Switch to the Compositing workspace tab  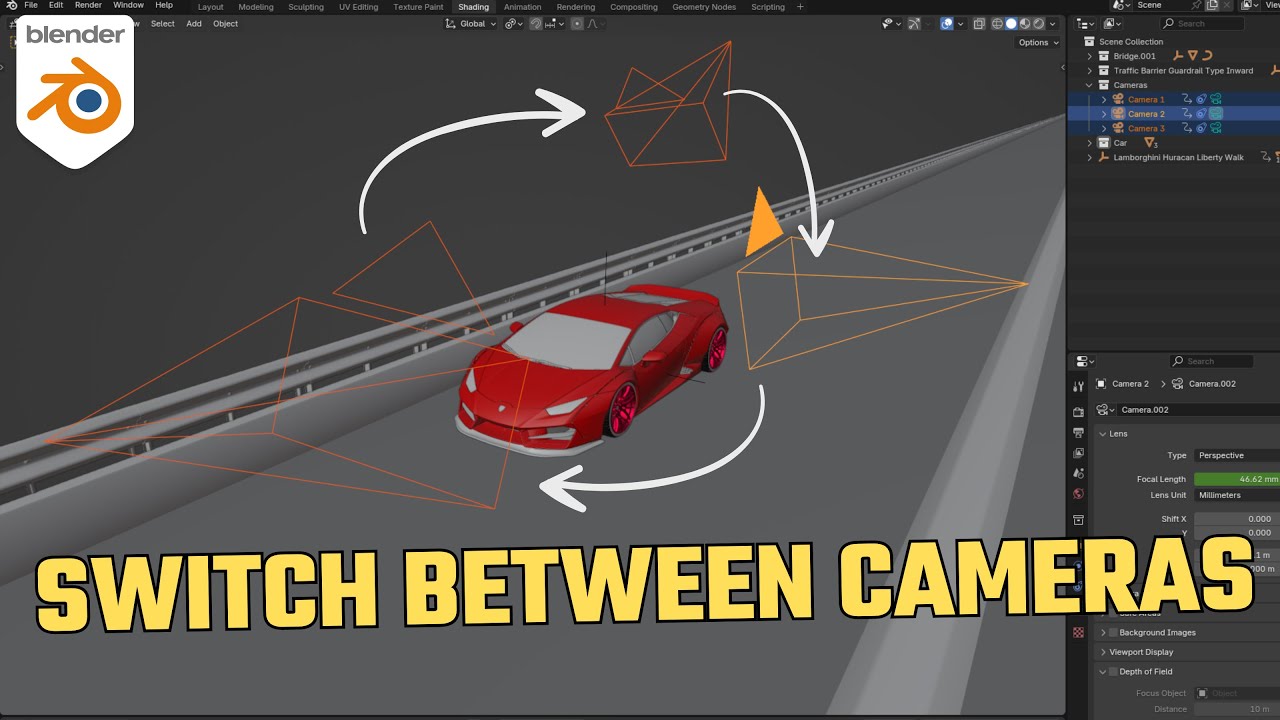click(x=634, y=7)
